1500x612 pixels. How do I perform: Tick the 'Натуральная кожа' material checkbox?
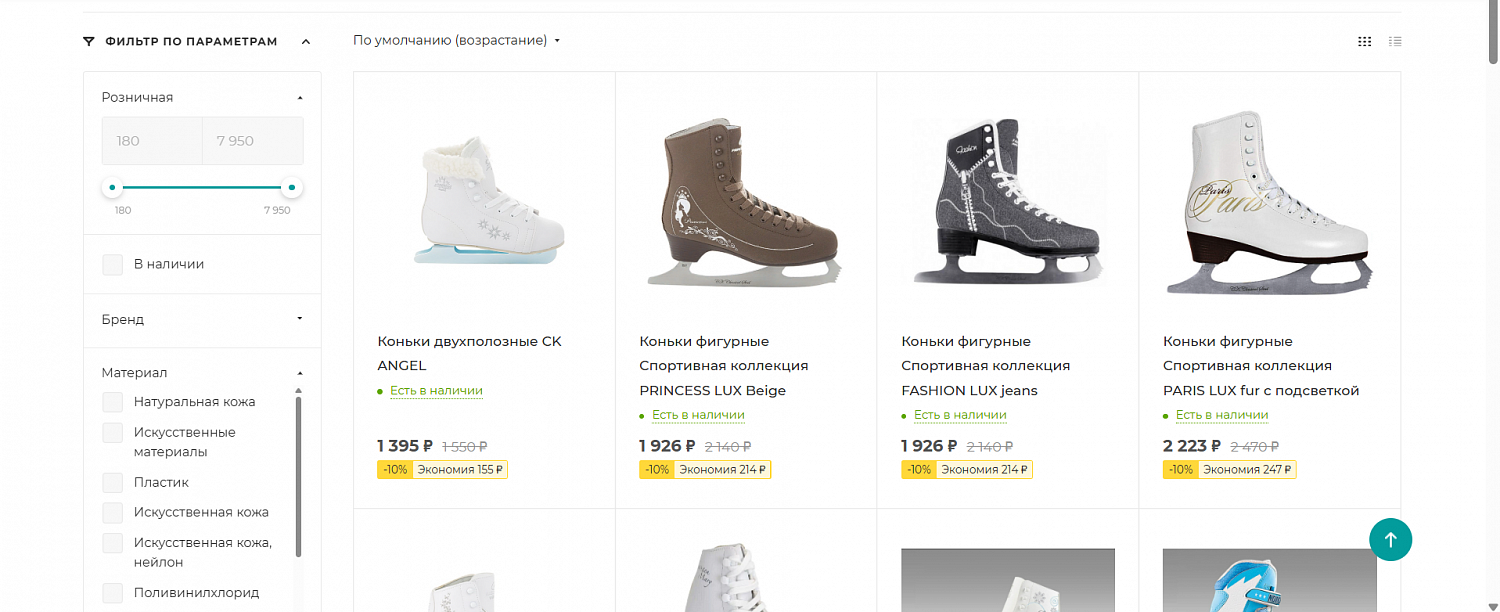coord(113,402)
